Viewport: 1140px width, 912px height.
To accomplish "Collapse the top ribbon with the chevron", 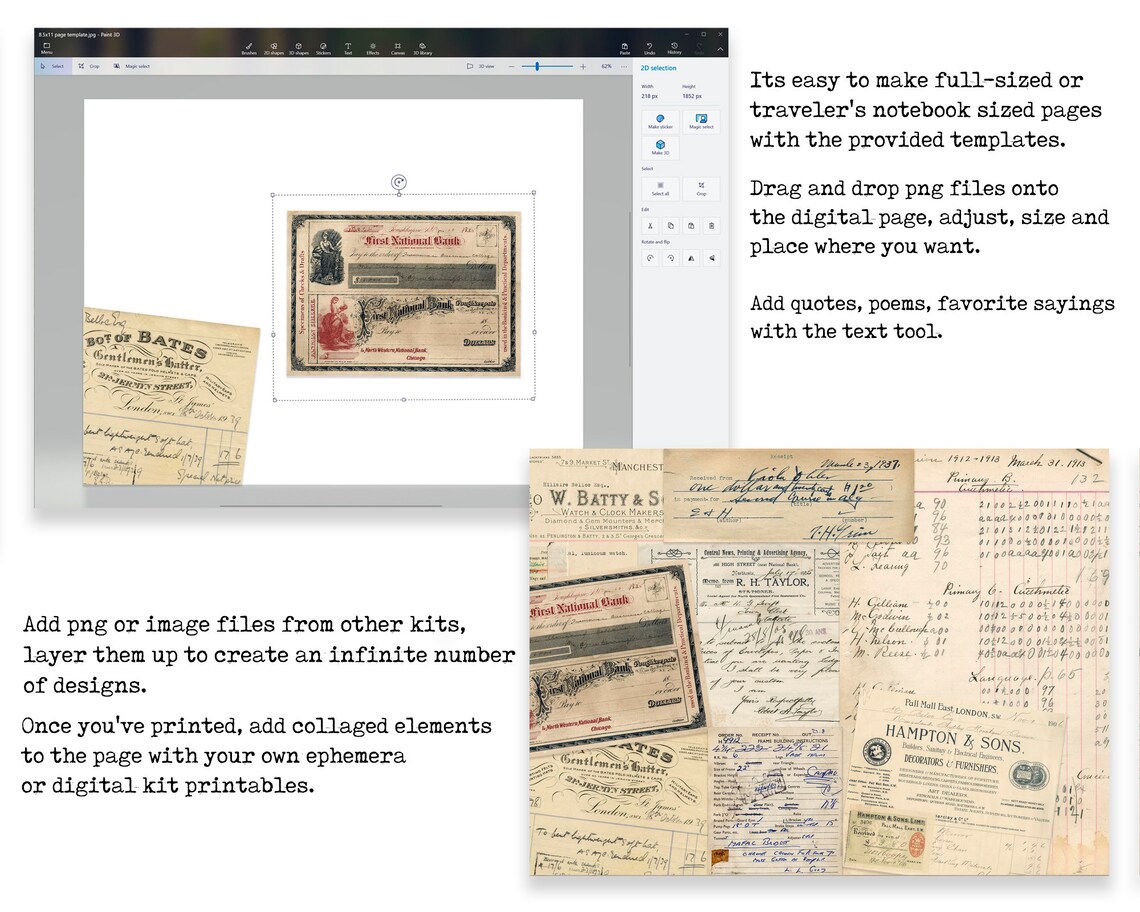I will click(x=720, y=49).
